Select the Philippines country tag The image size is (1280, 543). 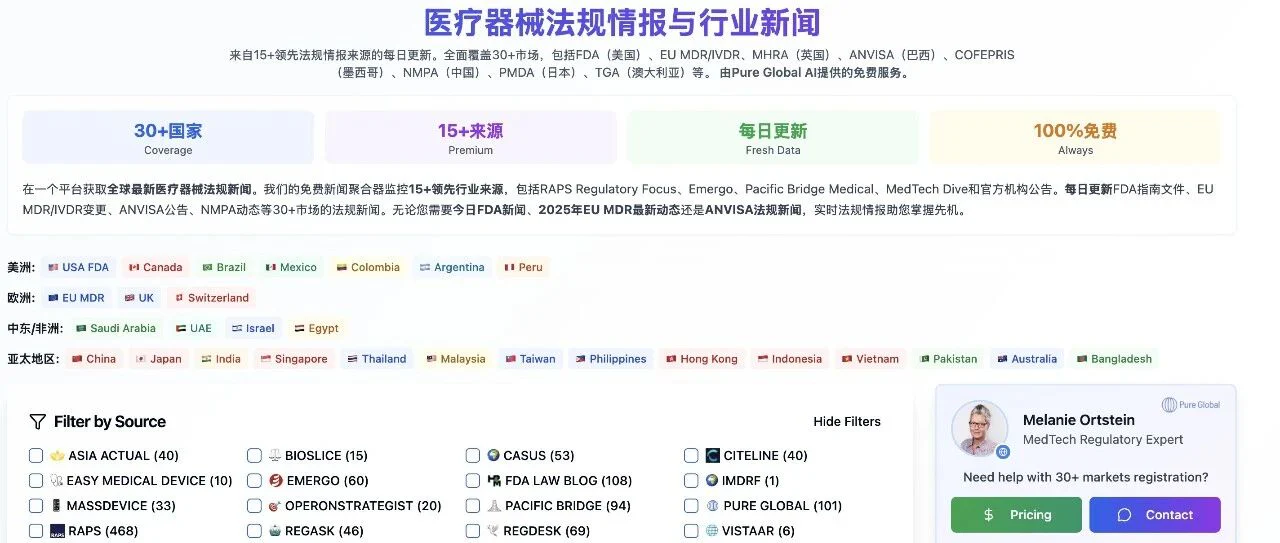[x=610, y=359]
